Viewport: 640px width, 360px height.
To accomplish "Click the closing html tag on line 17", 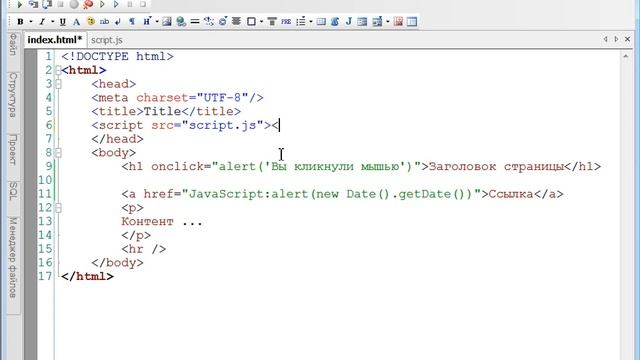I will pyautogui.click(x=87, y=276).
